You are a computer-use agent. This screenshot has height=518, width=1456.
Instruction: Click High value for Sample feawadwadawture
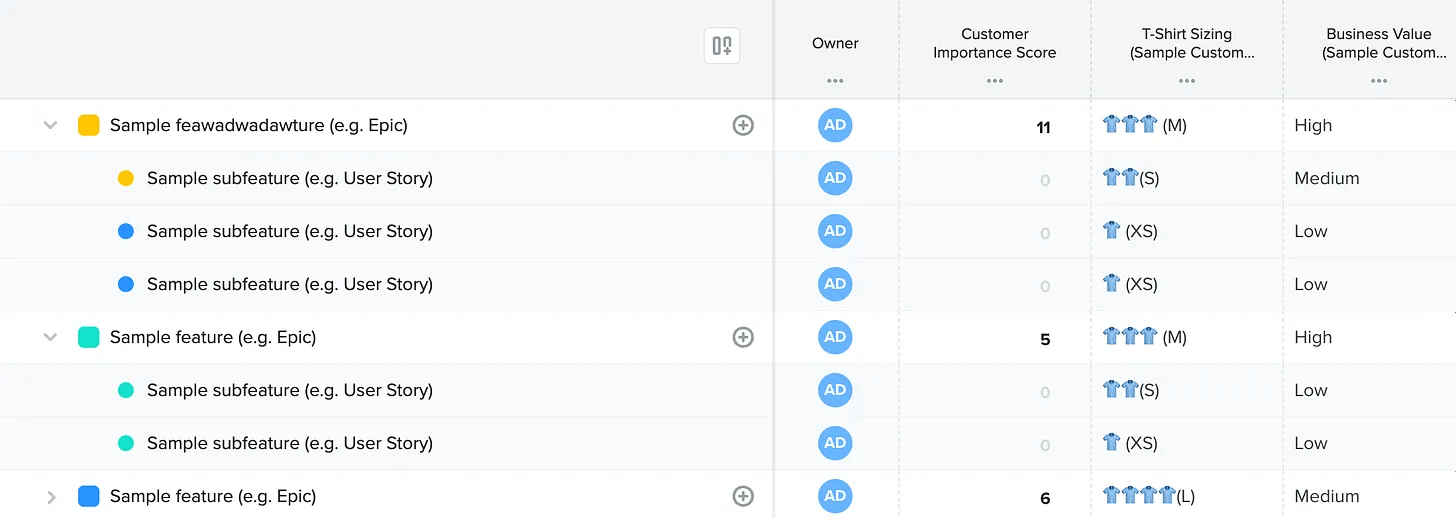point(1313,125)
